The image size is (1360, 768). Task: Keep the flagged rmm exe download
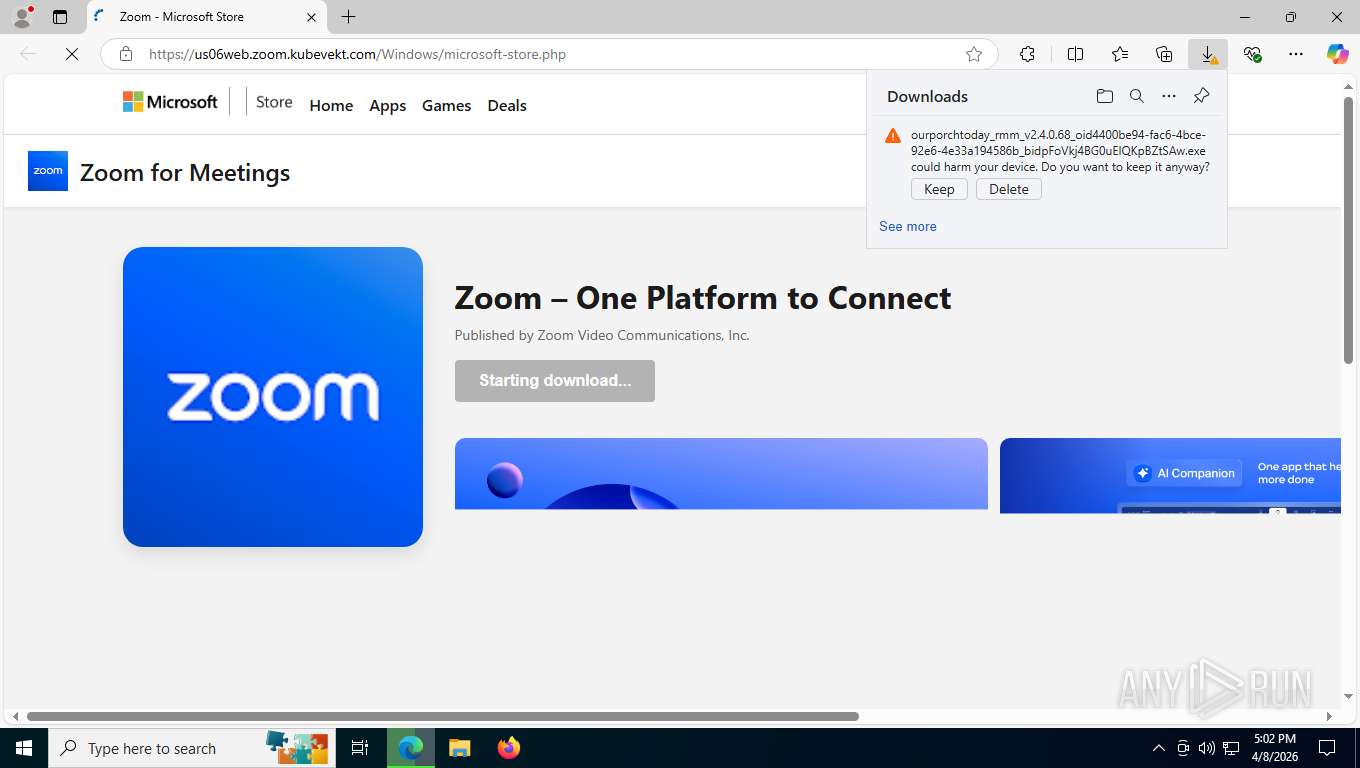tap(939, 189)
